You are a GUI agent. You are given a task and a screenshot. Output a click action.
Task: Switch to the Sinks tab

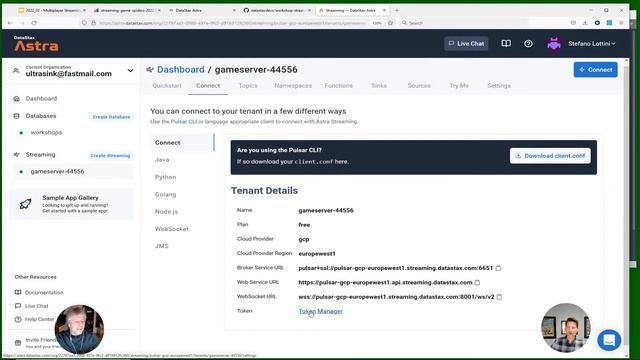tap(379, 86)
